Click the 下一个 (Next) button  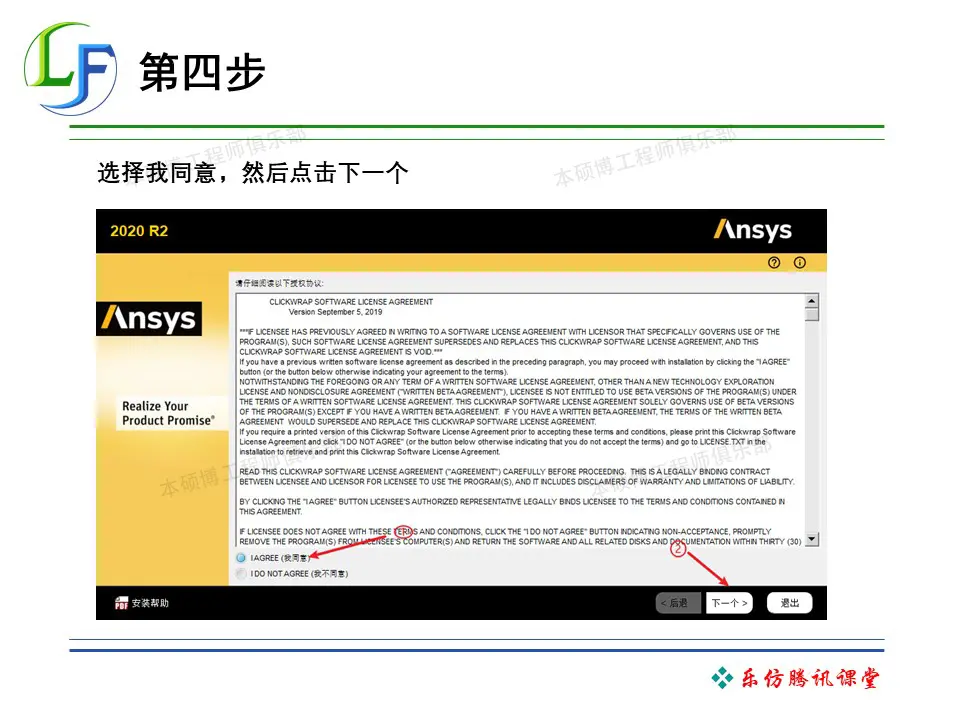(x=729, y=603)
